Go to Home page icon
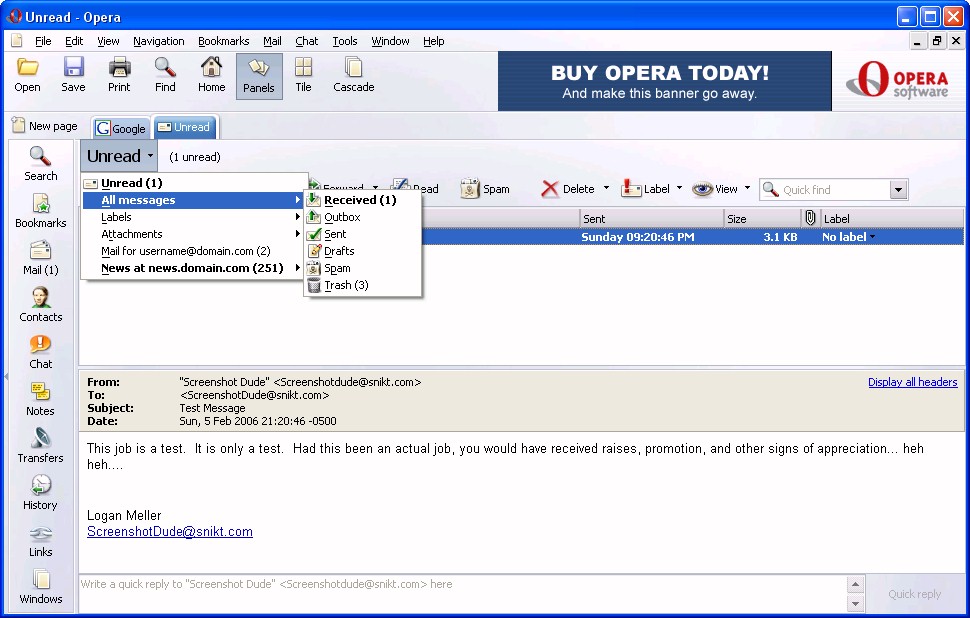This screenshot has width=970, height=618. pyautogui.click(x=212, y=68)
